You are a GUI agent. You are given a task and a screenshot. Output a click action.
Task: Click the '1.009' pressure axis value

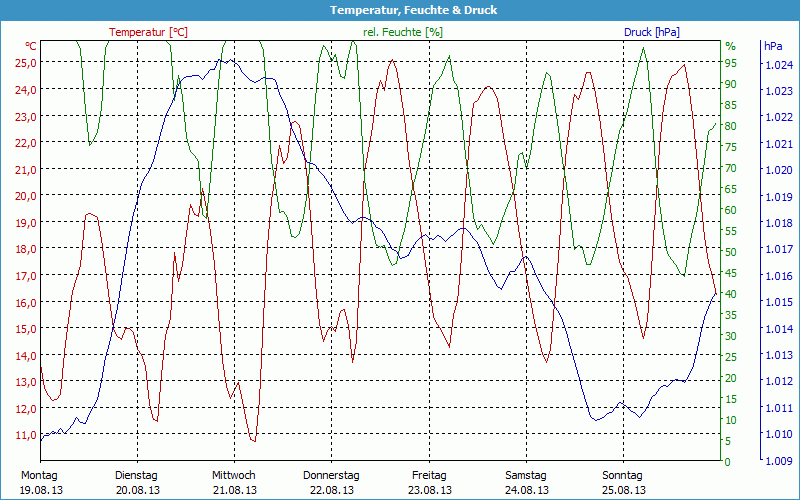[x=780, y=461]
